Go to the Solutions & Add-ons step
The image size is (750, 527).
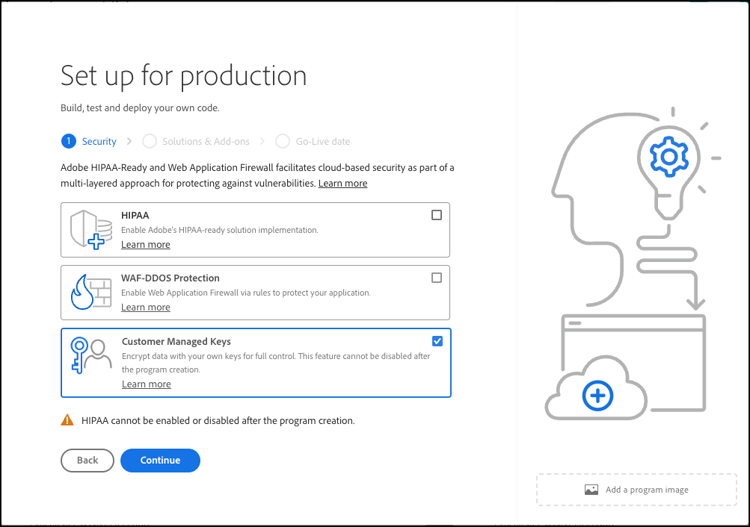[x=196, y=141]
